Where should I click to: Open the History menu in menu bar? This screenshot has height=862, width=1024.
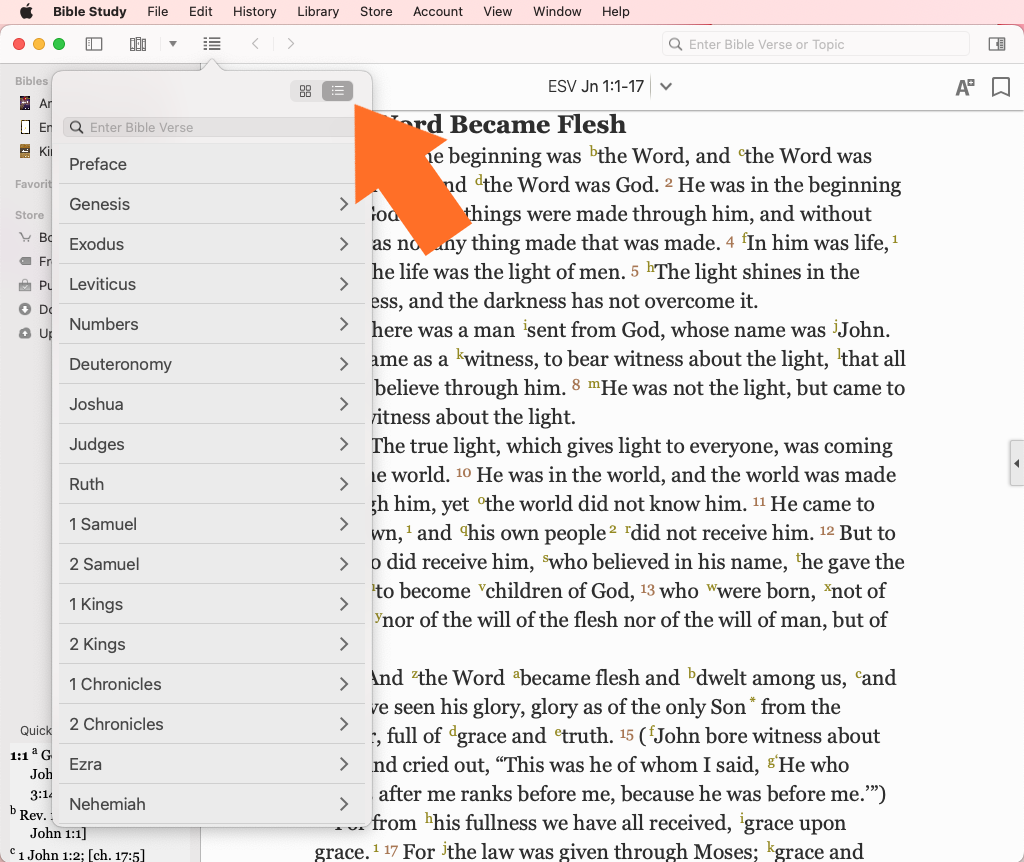click(x=254, y=12)
